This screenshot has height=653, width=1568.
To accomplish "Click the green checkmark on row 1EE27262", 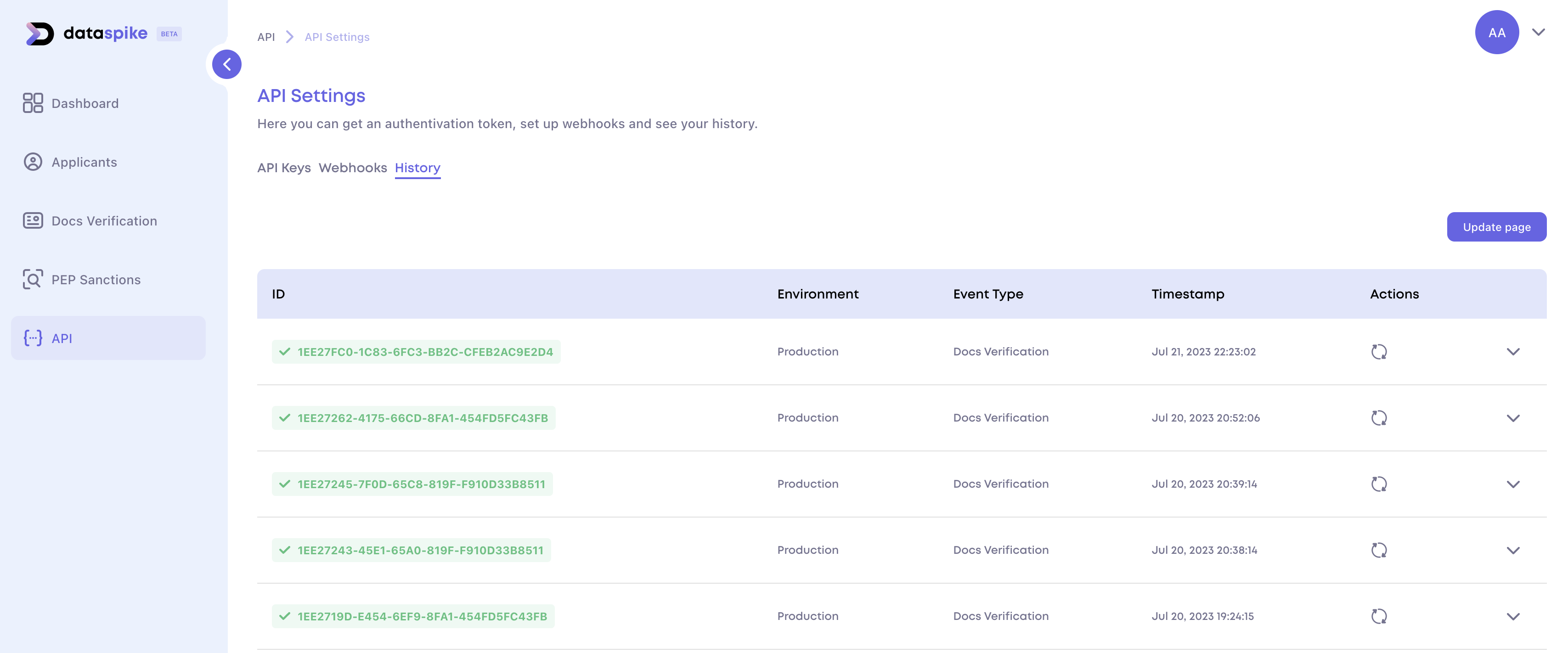I will 284,418.
